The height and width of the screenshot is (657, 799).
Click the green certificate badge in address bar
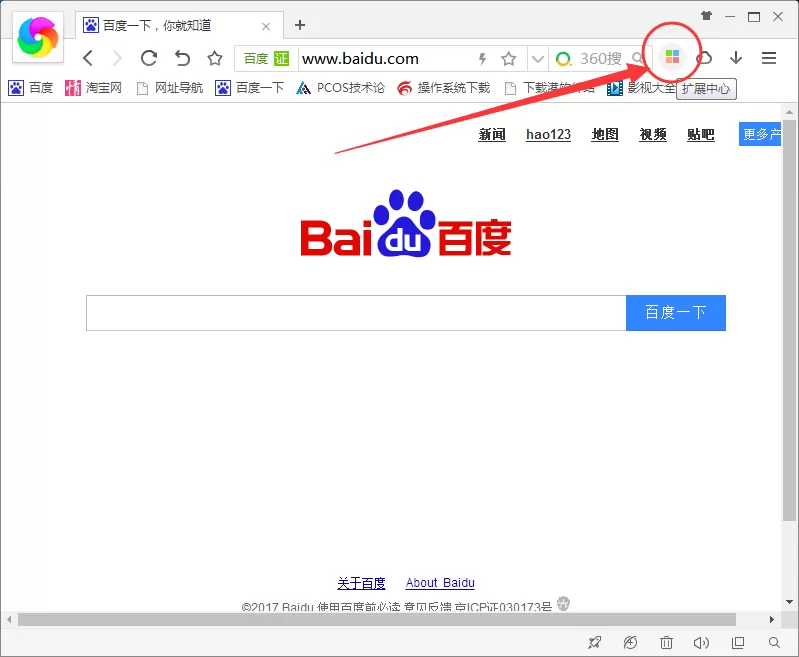click(281, 59)
